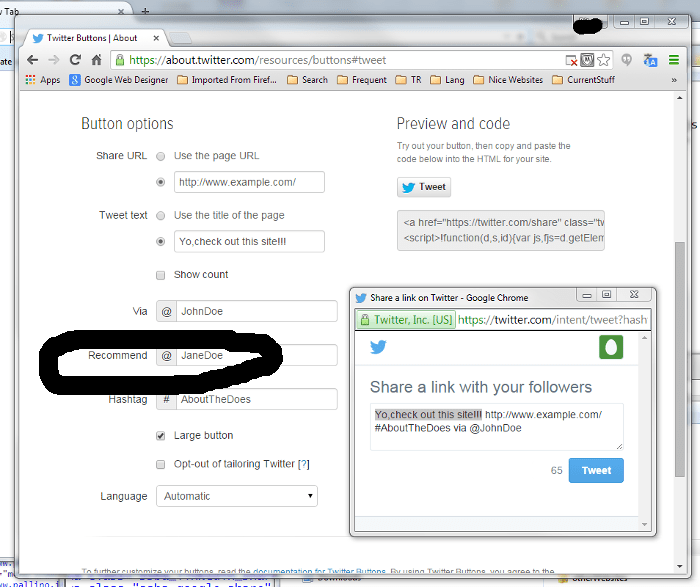Tick Opt-out of tailoring Twitter checkbox

point(161,464)
